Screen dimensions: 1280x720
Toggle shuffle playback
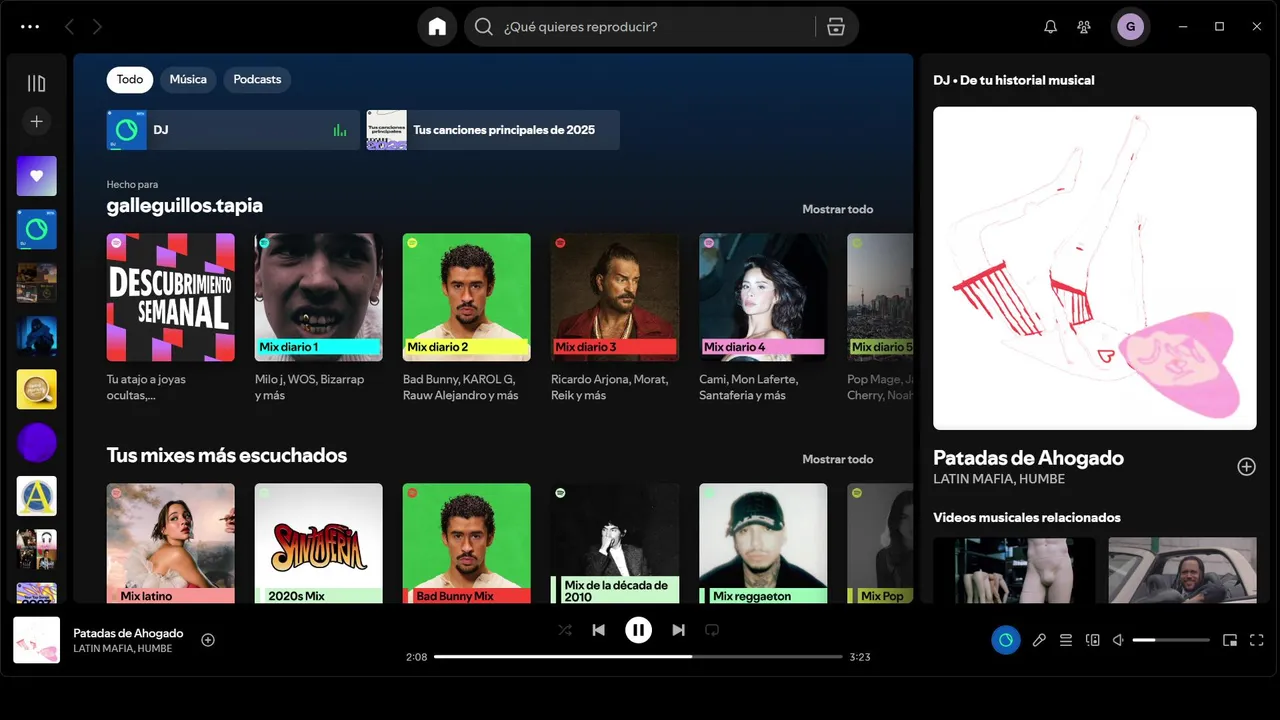pos(565,630)
